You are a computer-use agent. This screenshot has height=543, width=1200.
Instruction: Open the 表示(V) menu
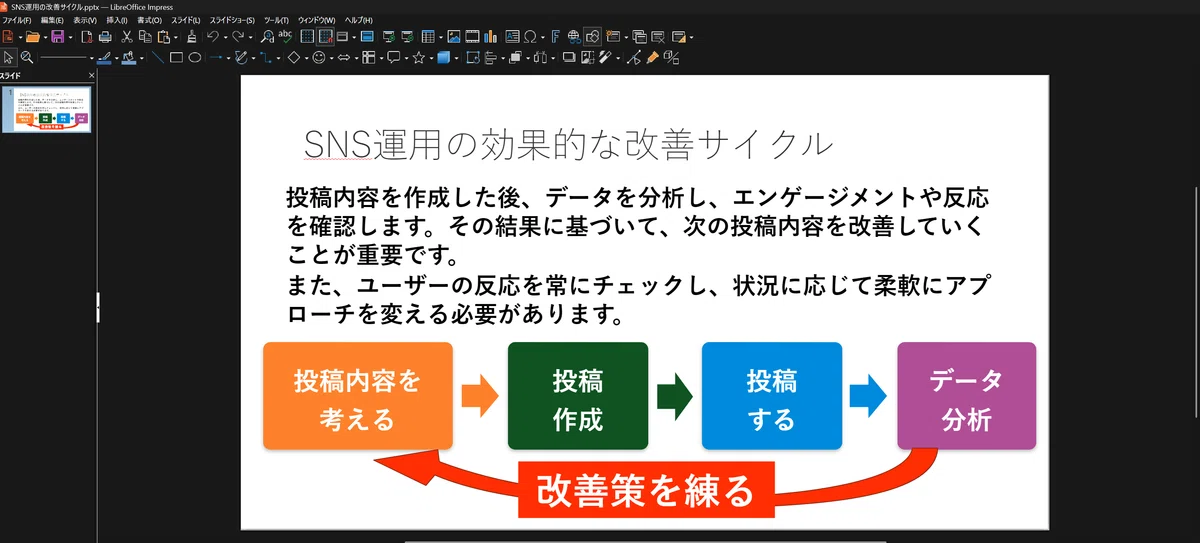click(x=85, y=20)
